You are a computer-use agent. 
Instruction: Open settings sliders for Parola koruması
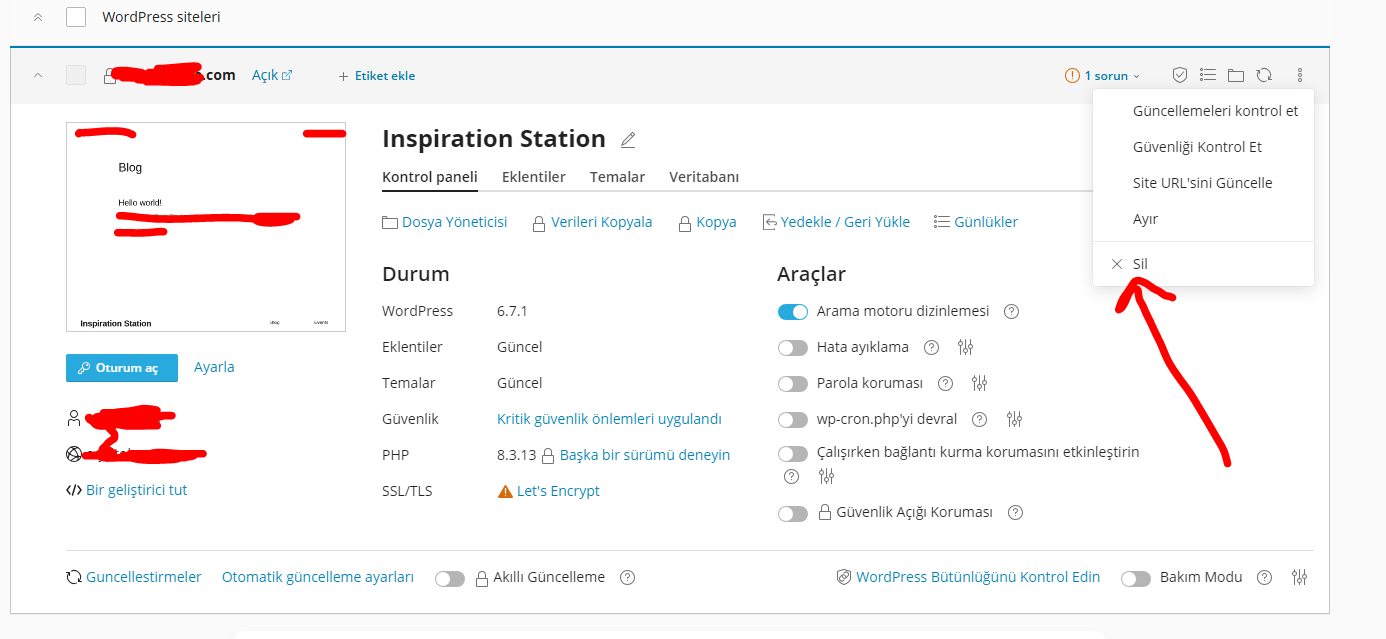coord(980,383)
